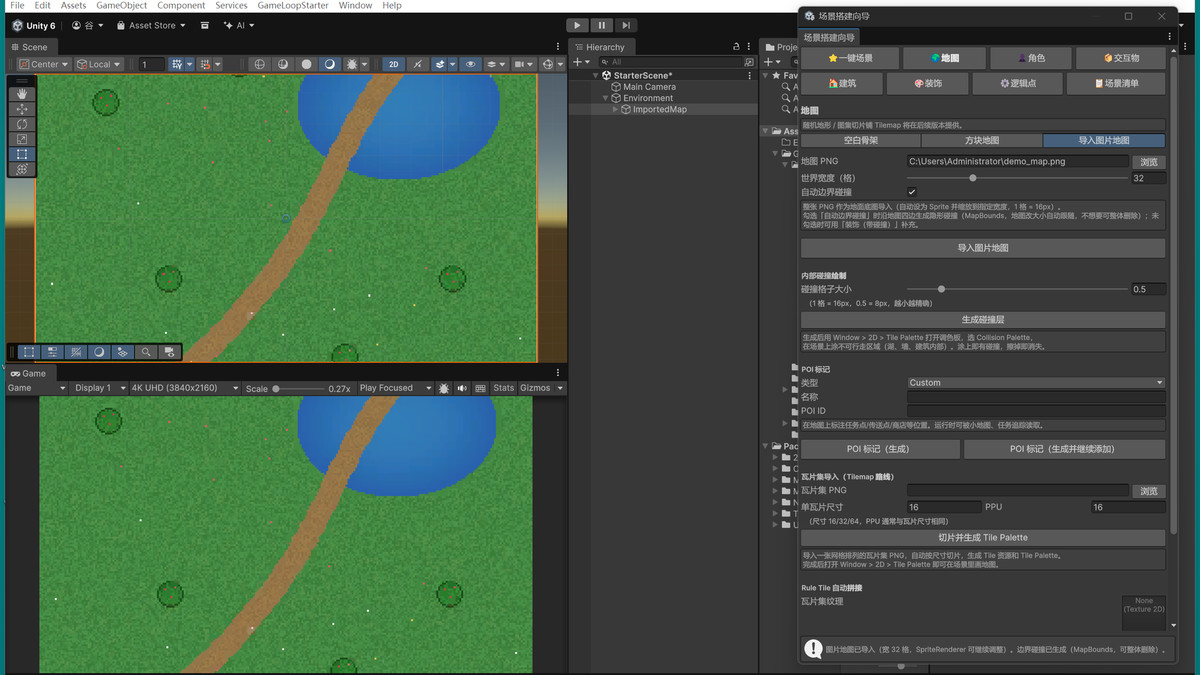Image resolution: width=1200 pixels, height=675 pixels.
Task: Toggle Stats in Game view
Action: click(503, 388)
